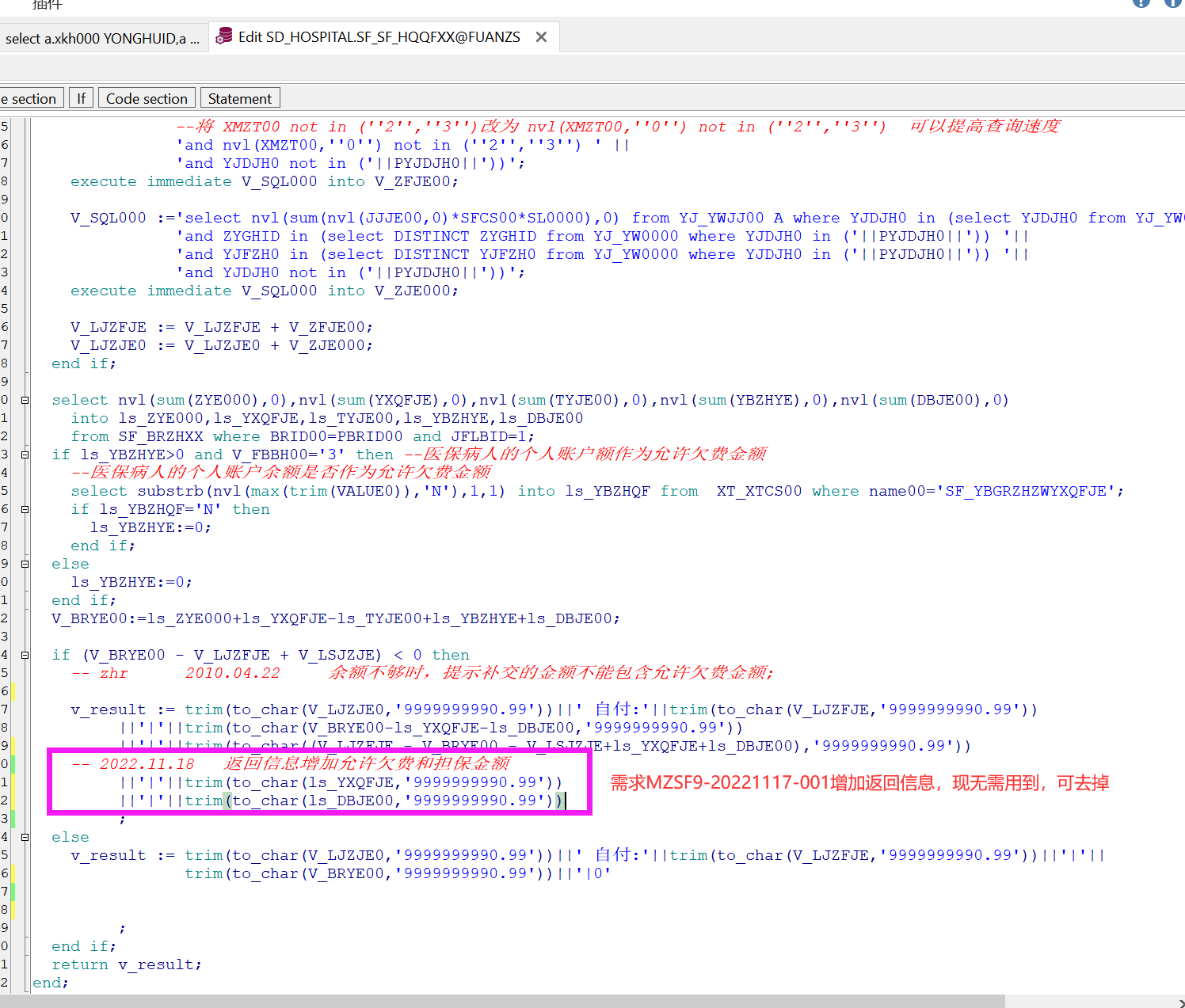This screenshot has width=1185, height=1008.
Task: Collapse the 'if ls_YBZHYE>0' block fold
Action: coord(25,455)
